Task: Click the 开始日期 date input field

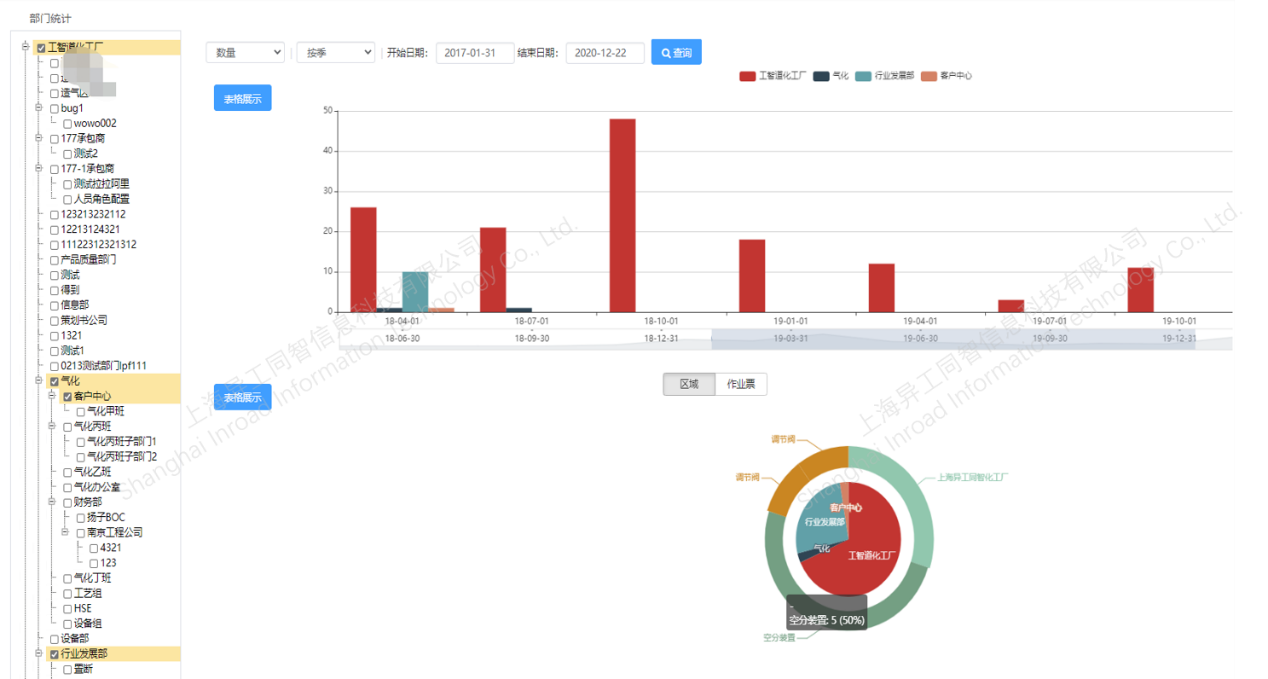Action: pyautogui.click(x=475, y=53)
